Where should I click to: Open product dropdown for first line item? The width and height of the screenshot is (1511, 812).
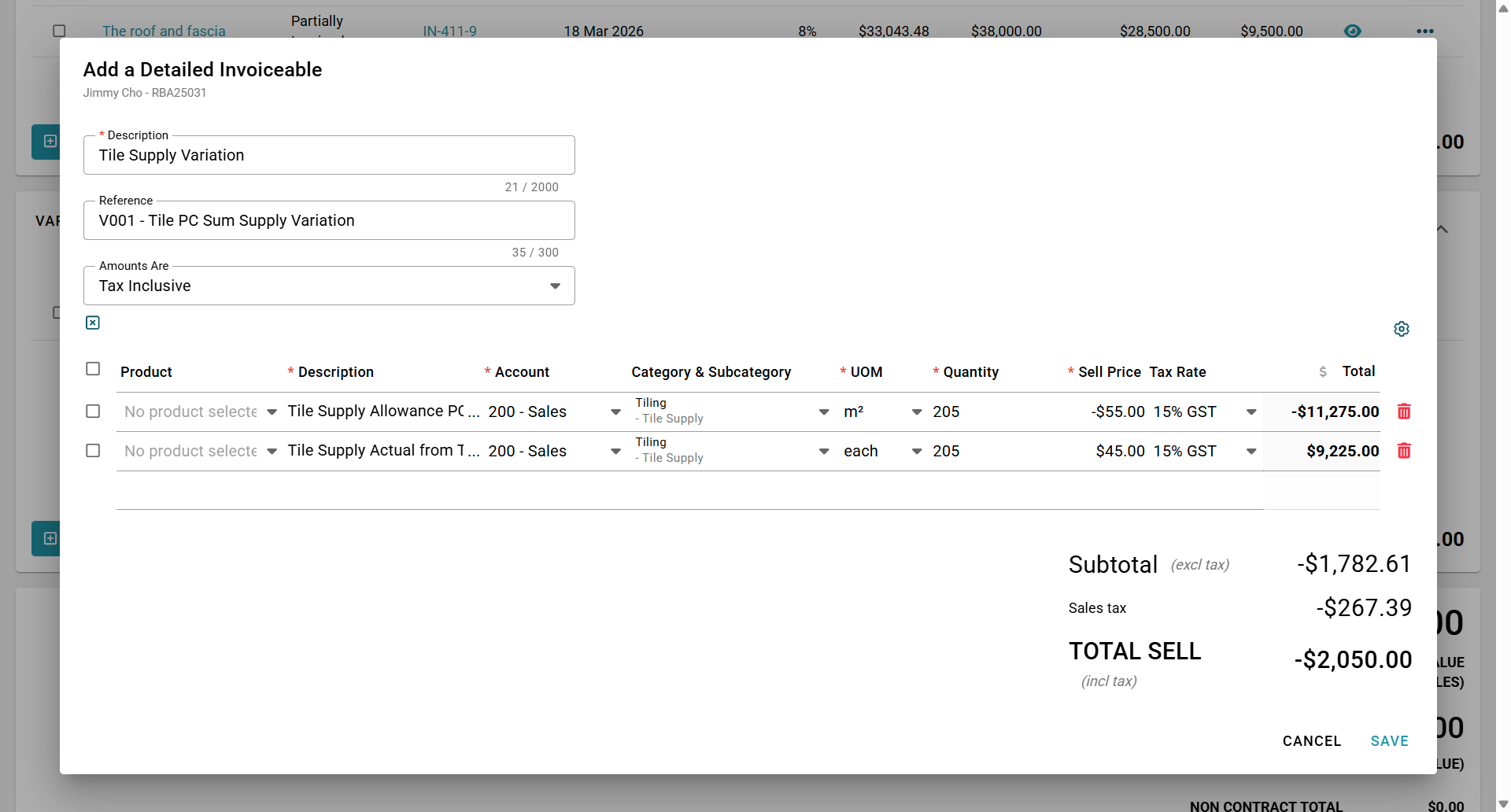click(272, 412)
